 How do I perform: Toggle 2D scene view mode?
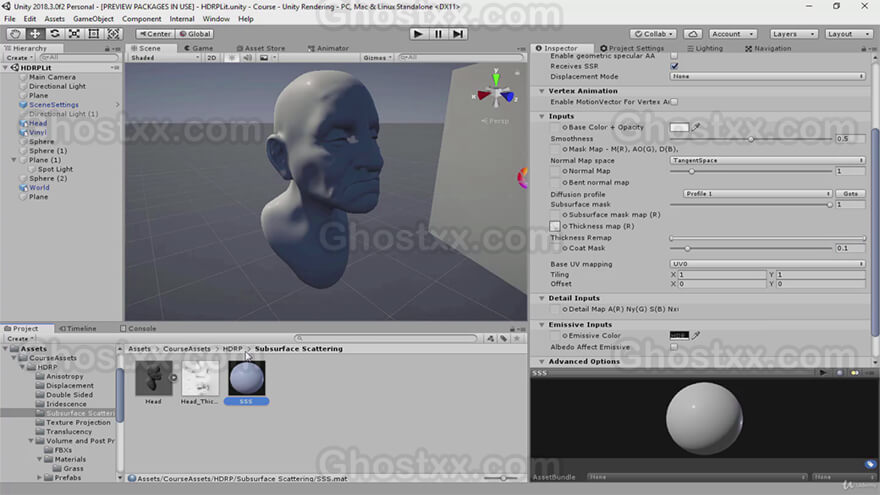212,58
